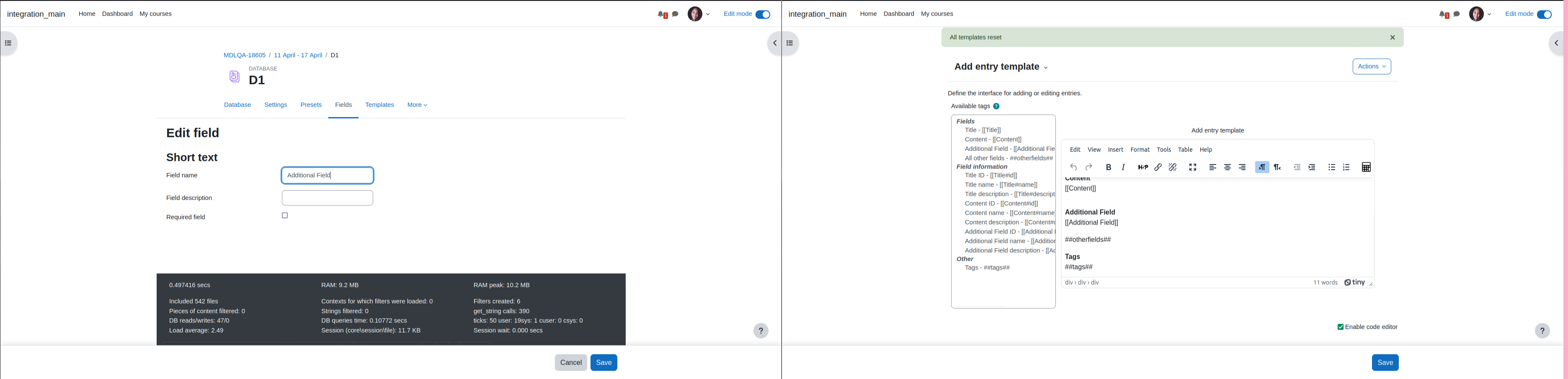Screen dimensions: 1568x379
Task: Open the Add entry template selector dropdown
Action: [1001, 67]
